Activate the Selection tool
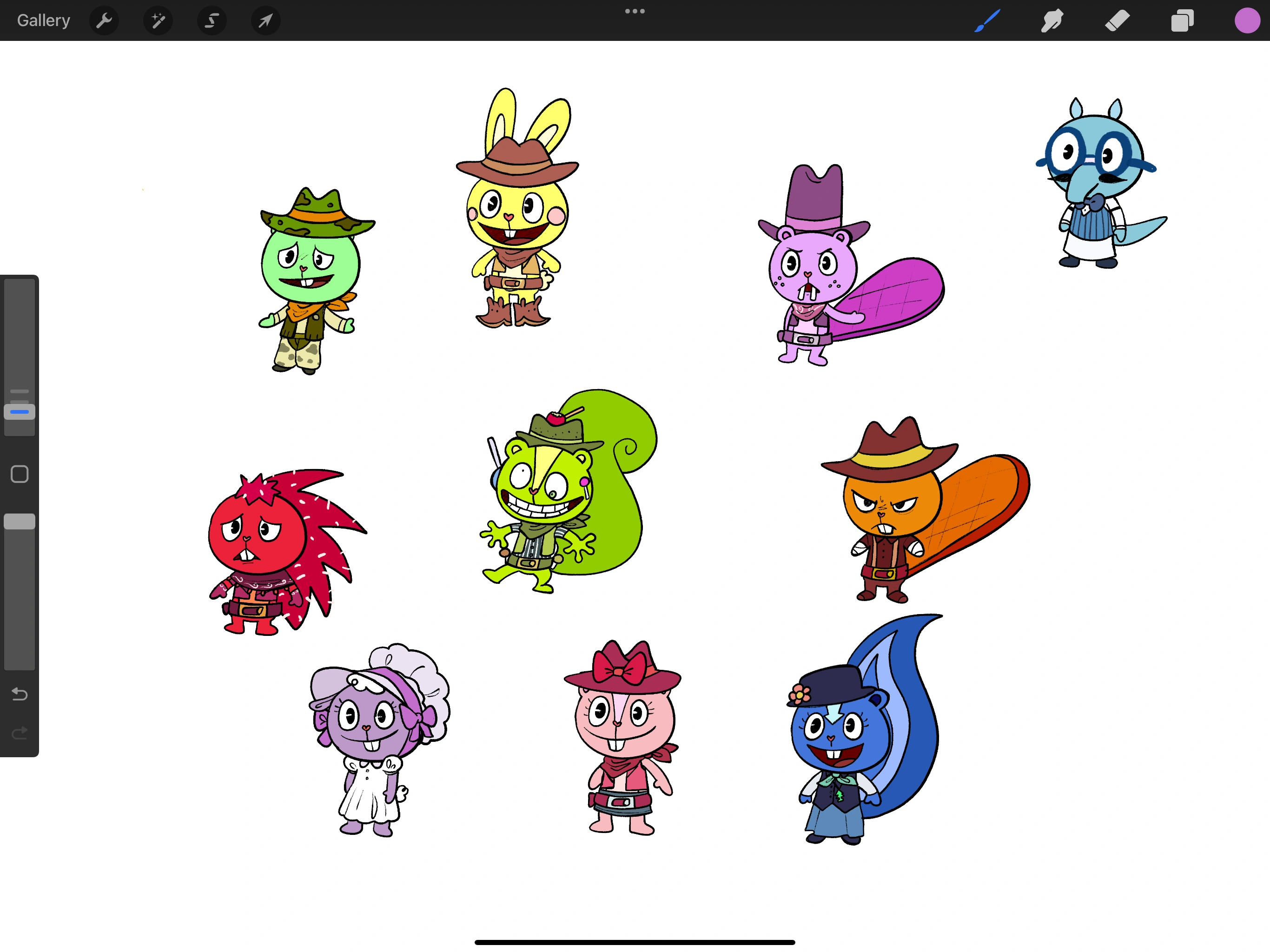The image size is (1270, 952). click(x=212, y=20)
